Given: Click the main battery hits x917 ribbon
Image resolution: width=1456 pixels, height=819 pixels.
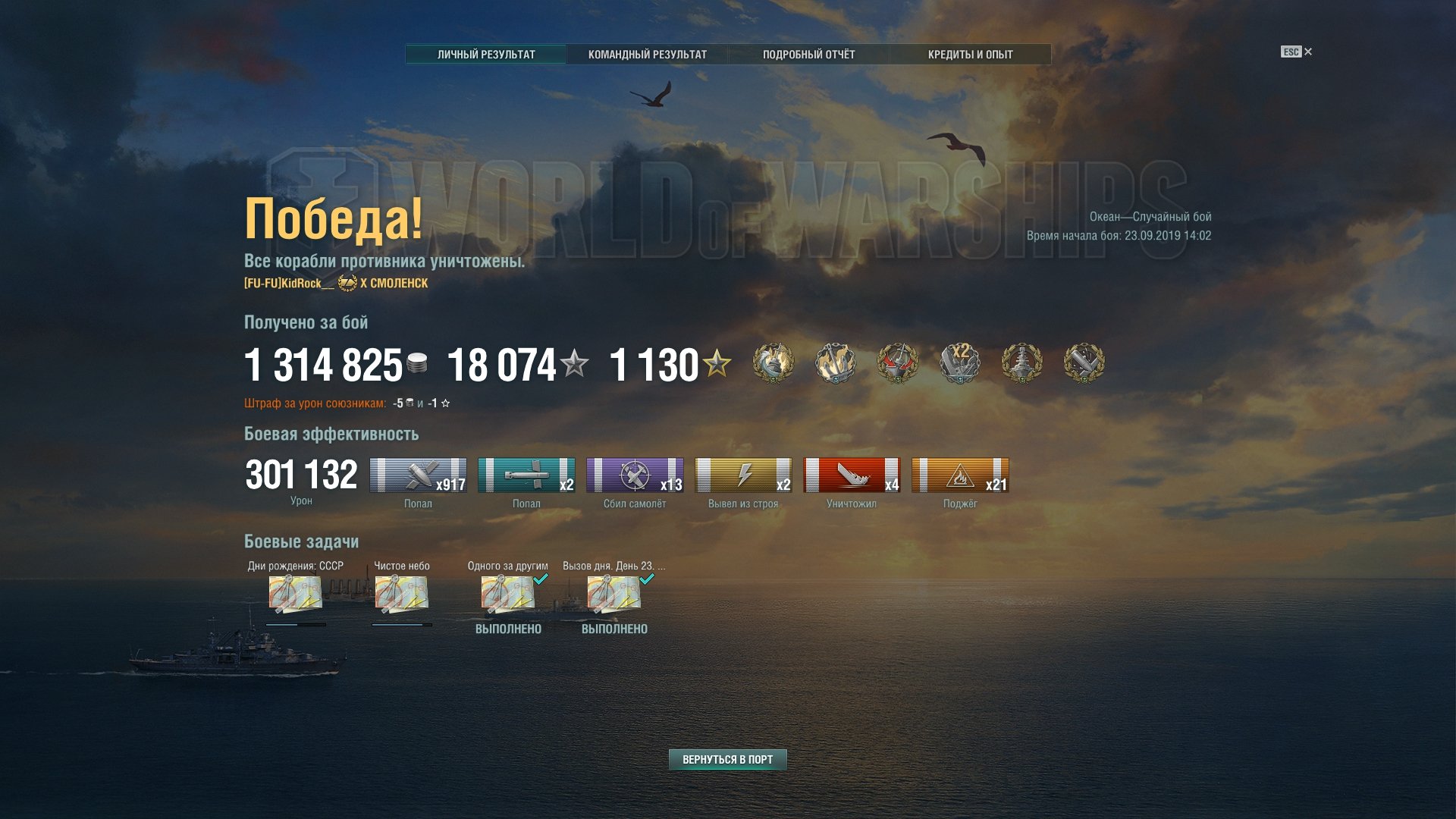Looking at the screenshot, I should coord(418,475).
